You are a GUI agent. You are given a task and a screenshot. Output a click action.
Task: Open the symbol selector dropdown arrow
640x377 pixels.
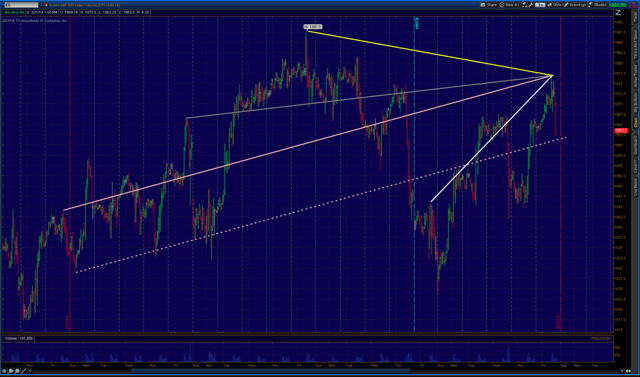pos(41,5)
